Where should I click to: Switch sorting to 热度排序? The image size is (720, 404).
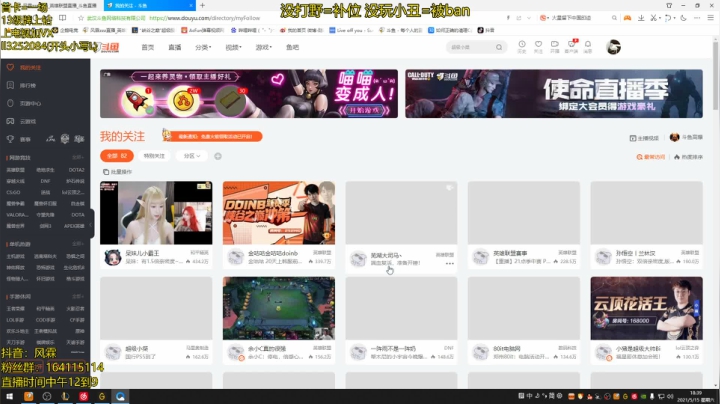pyautogui.click(x=688, y=157)
